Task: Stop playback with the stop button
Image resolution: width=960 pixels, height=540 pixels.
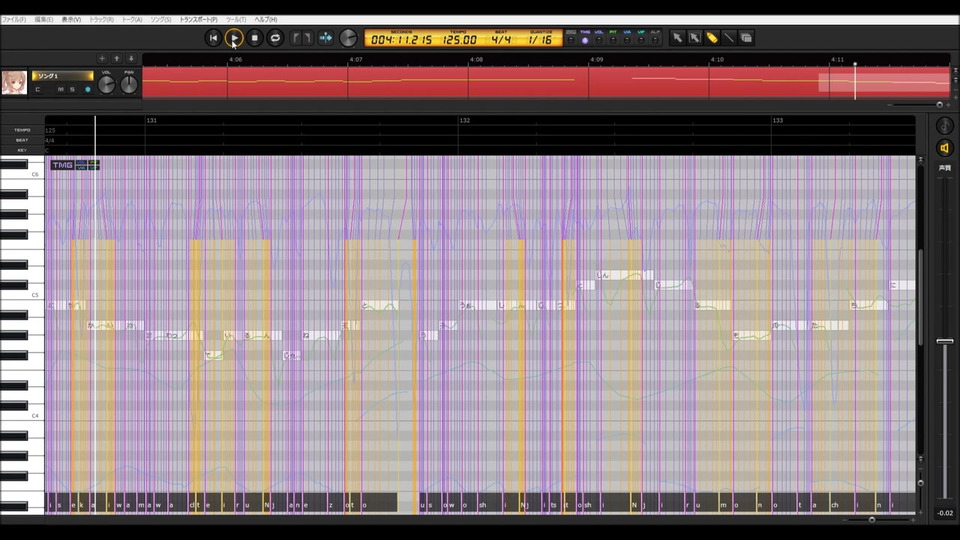Action: click(255, 38)
